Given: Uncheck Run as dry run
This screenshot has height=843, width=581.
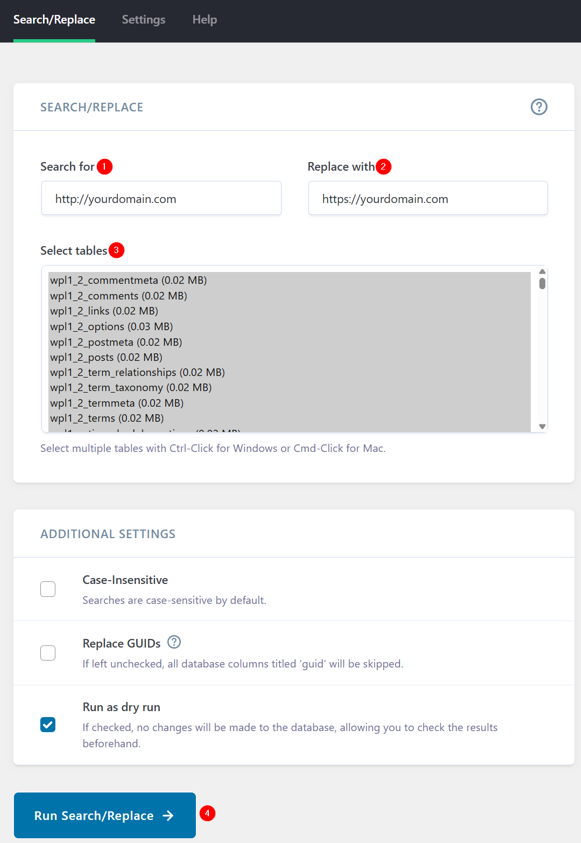Looking at the screenshot, I should [x=48, y=724].
